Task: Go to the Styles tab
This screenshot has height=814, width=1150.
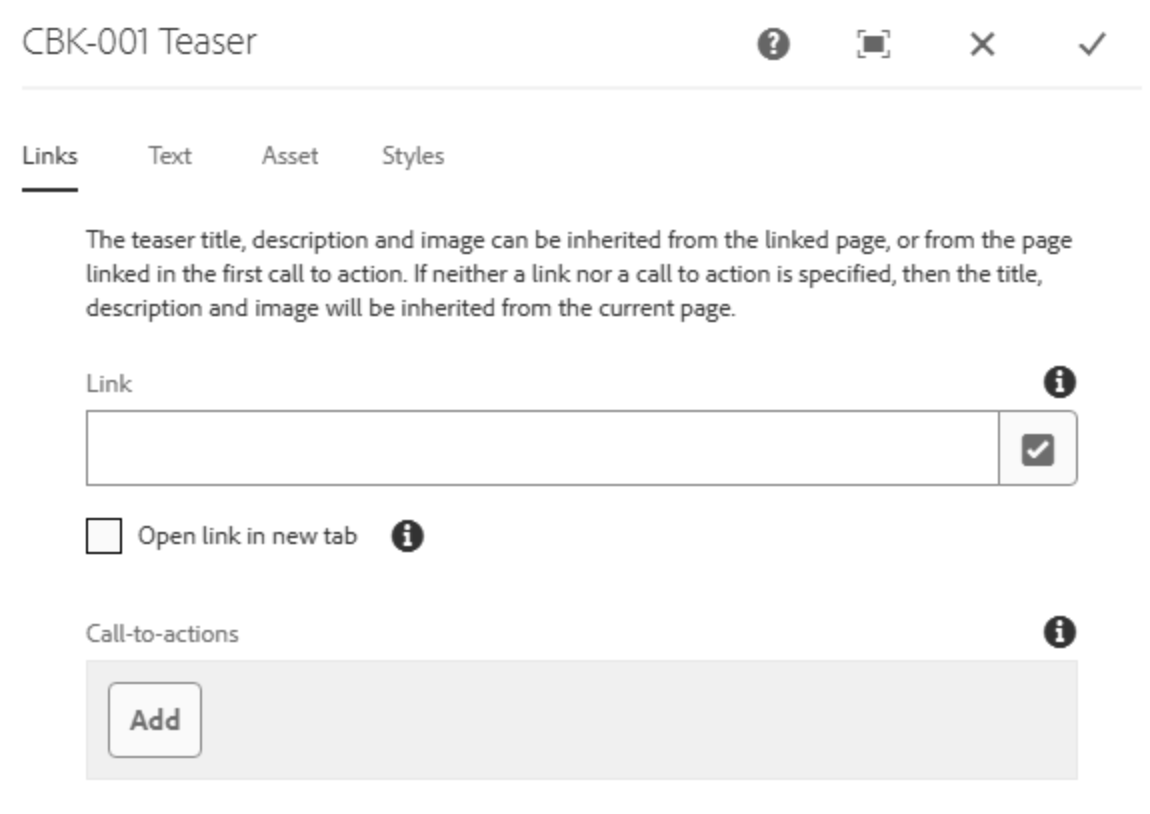Action: [413, 156]
